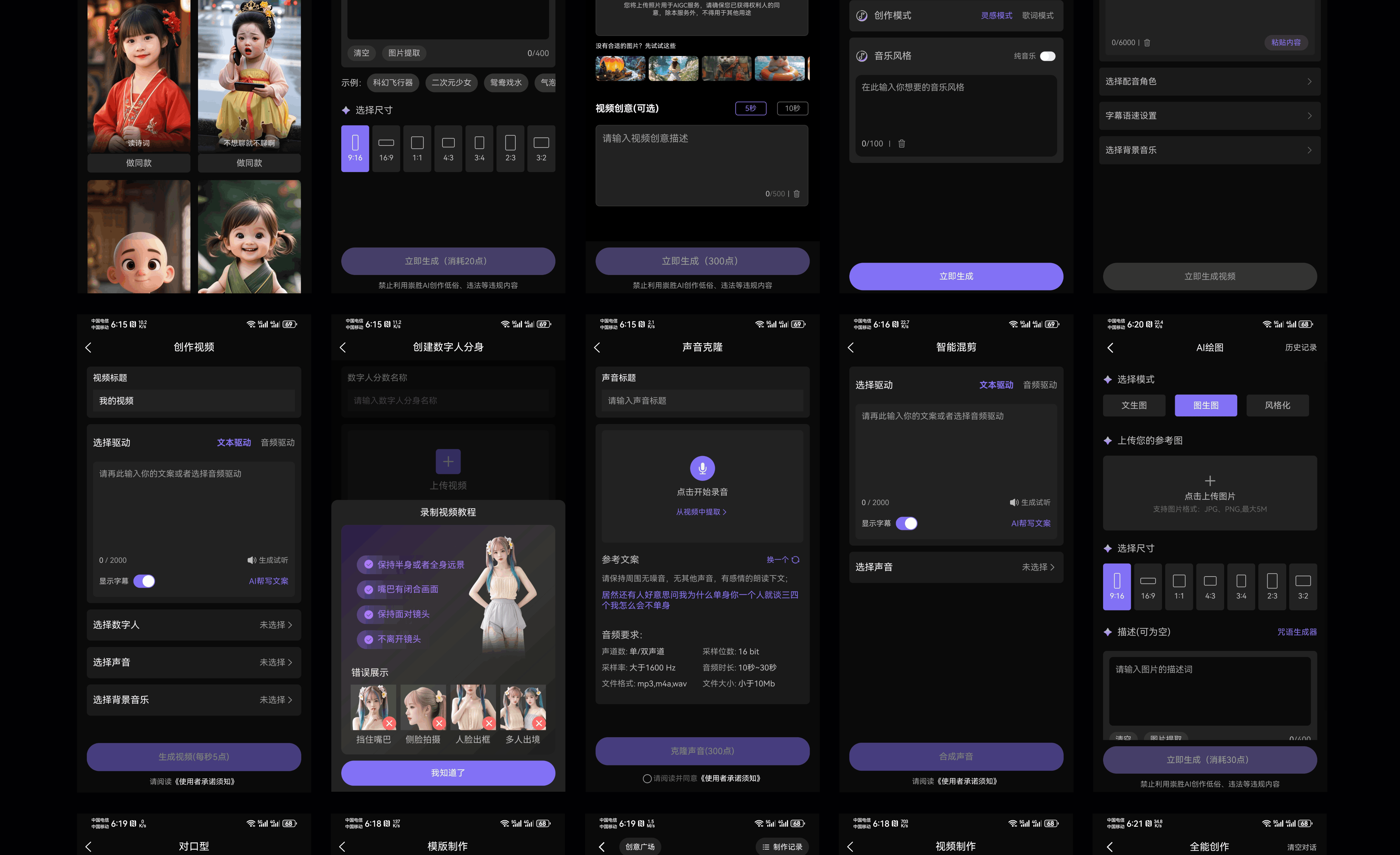
Task: Check the 请阅读并同意 使用者承诺须知 radio
Action: (x=647, y=778)
